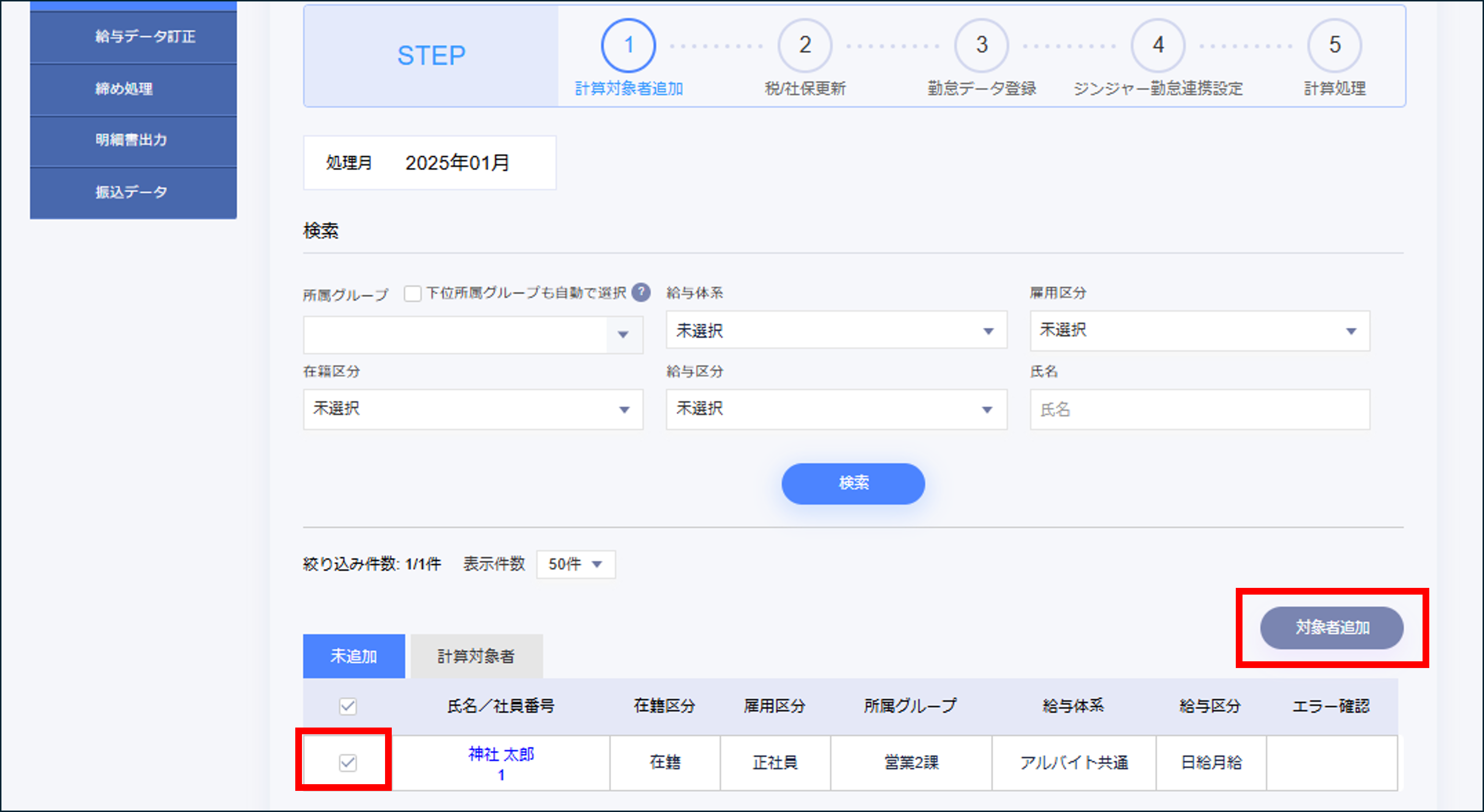Enable 下位所属グループも自動で選択 checkbox
This screenshot has height=812, width=1484.
click(x=412, y=293)
